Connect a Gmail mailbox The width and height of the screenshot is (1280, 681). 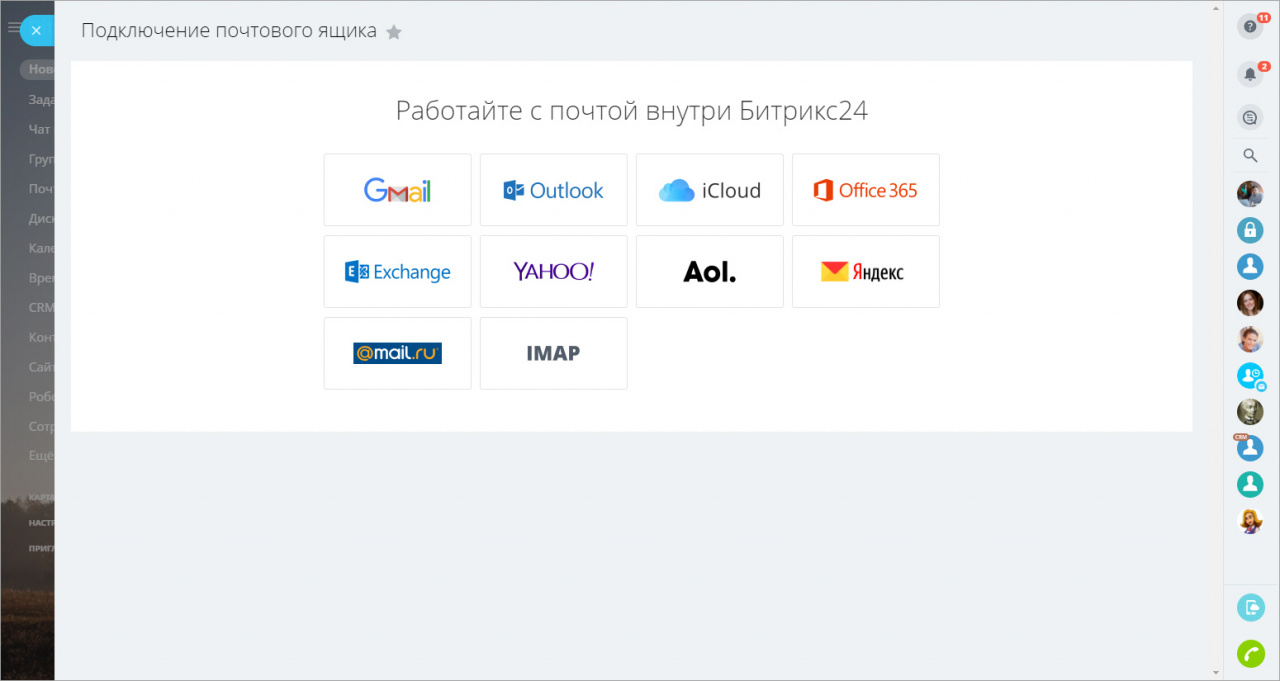[397, 190]
